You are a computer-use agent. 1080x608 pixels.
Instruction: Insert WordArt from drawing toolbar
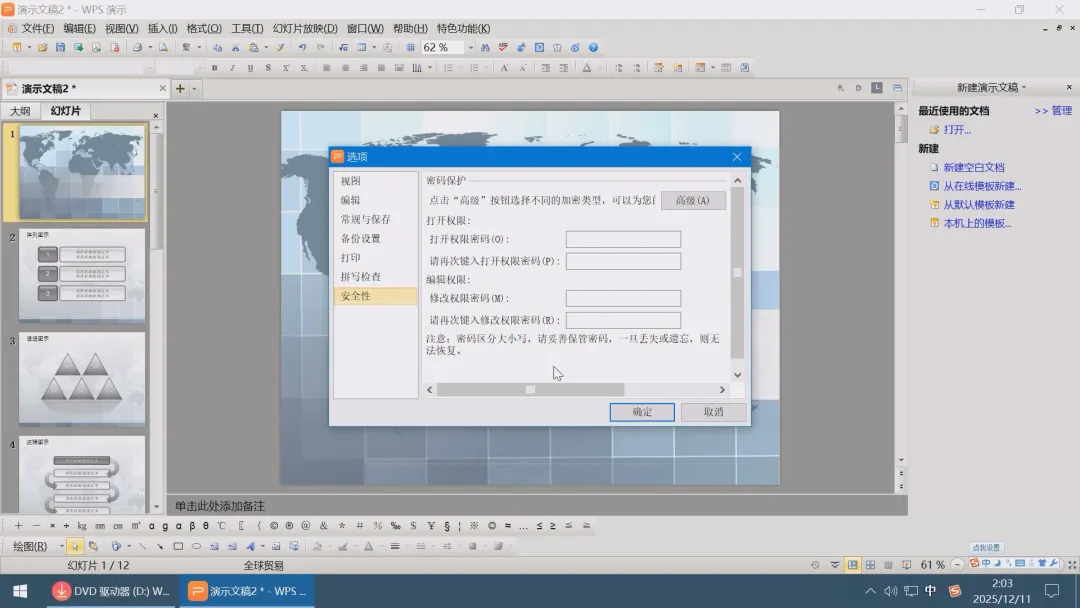click(251, 546)
